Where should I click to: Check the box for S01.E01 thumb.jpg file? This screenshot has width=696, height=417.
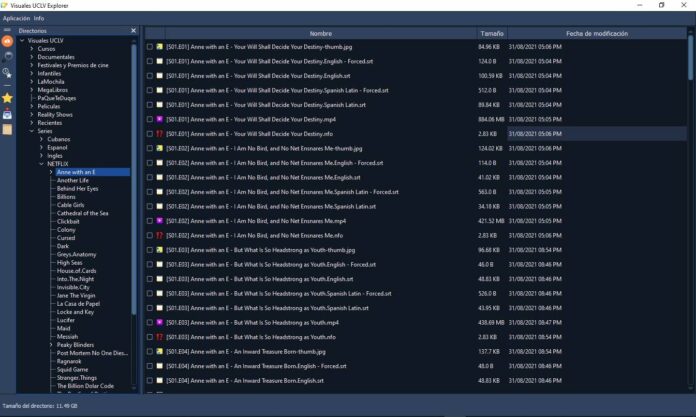click(150, 47)
